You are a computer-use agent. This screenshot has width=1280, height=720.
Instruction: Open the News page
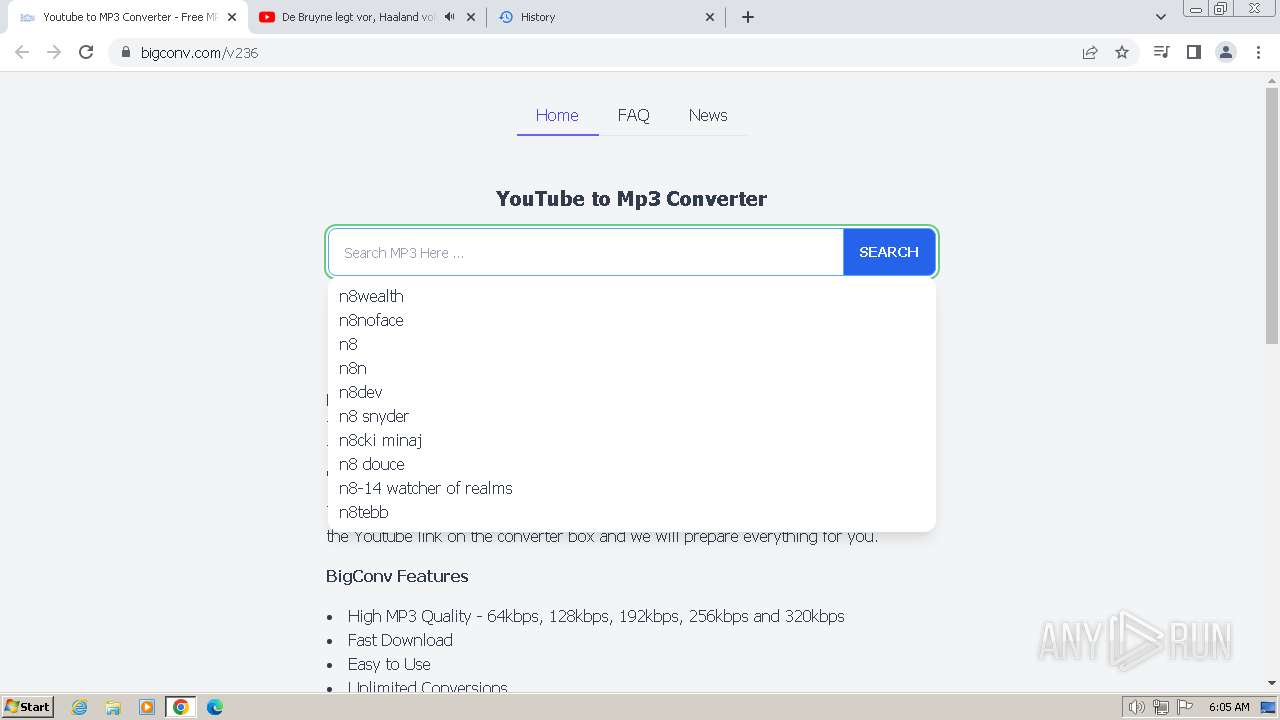pyautogui.click(x=708, y=115)
